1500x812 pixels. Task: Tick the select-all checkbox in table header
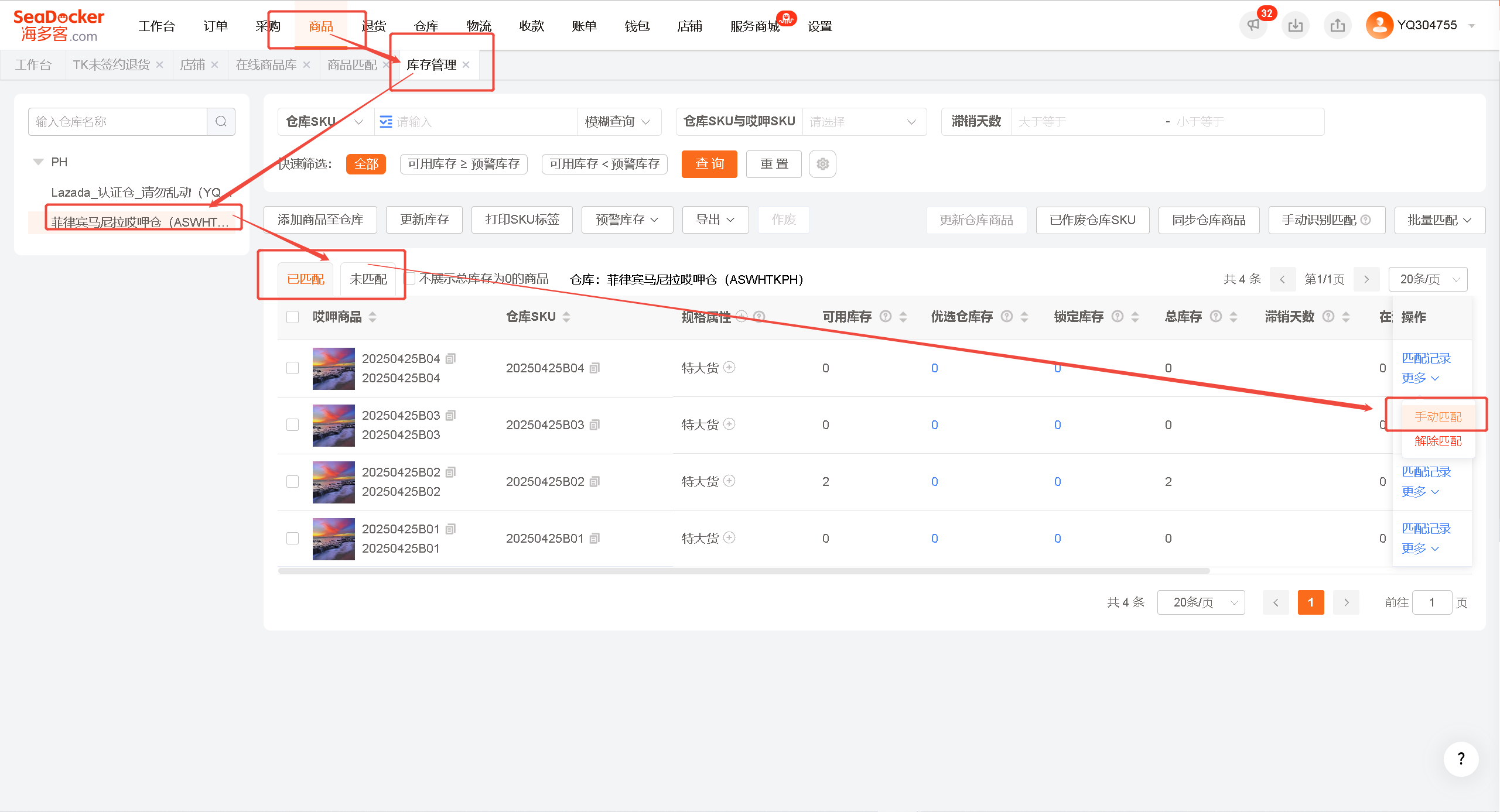click(x=292, y=317)
